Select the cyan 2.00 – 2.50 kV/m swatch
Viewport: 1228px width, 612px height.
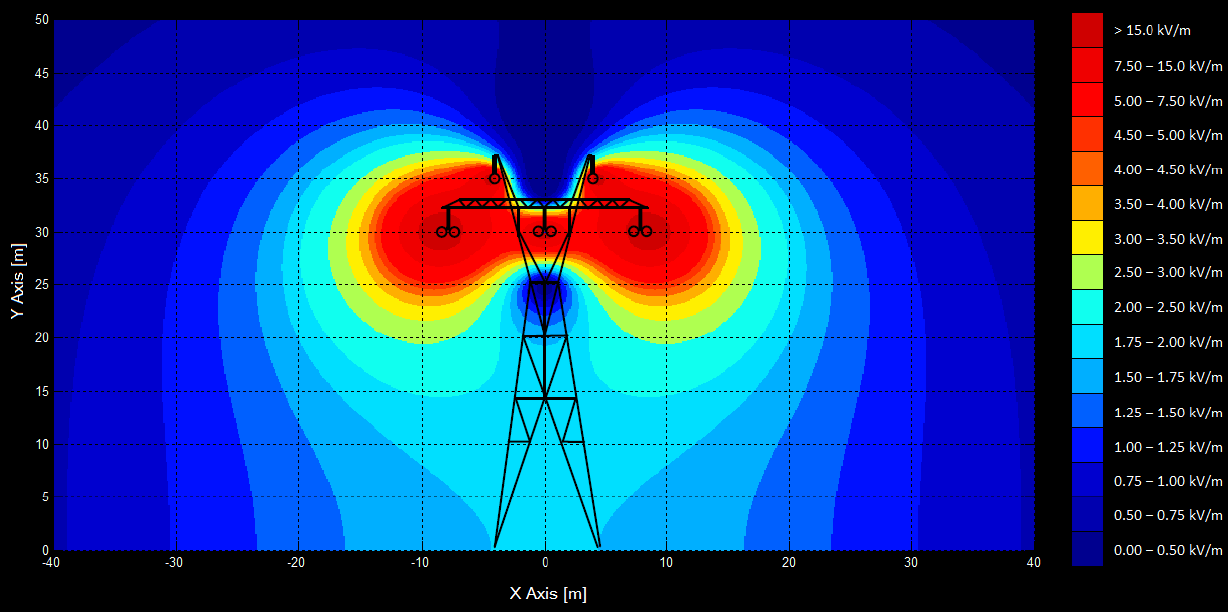1087,307
